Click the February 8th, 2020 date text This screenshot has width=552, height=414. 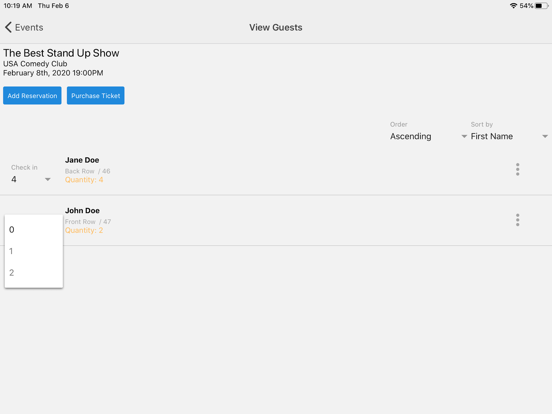53,73
